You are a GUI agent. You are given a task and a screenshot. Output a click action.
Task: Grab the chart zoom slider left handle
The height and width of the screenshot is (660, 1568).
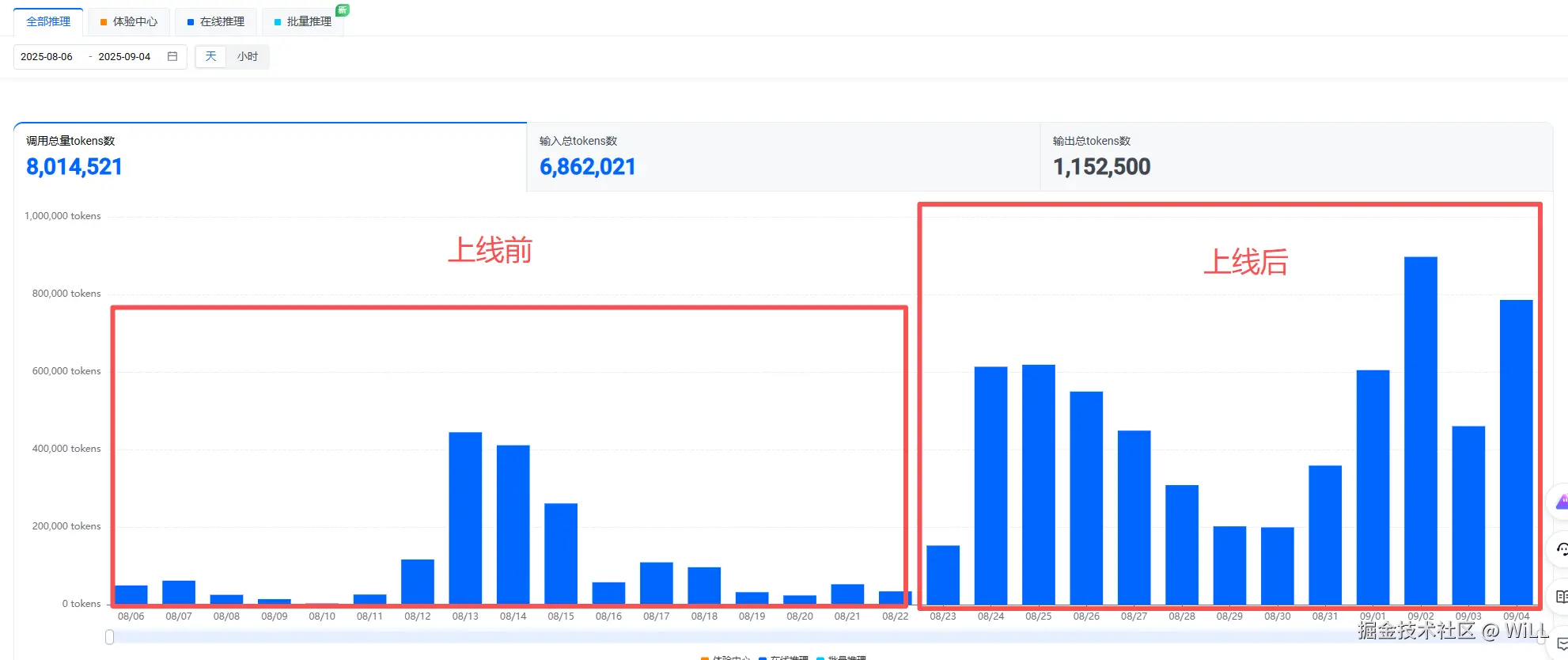[x=110, y=637]
